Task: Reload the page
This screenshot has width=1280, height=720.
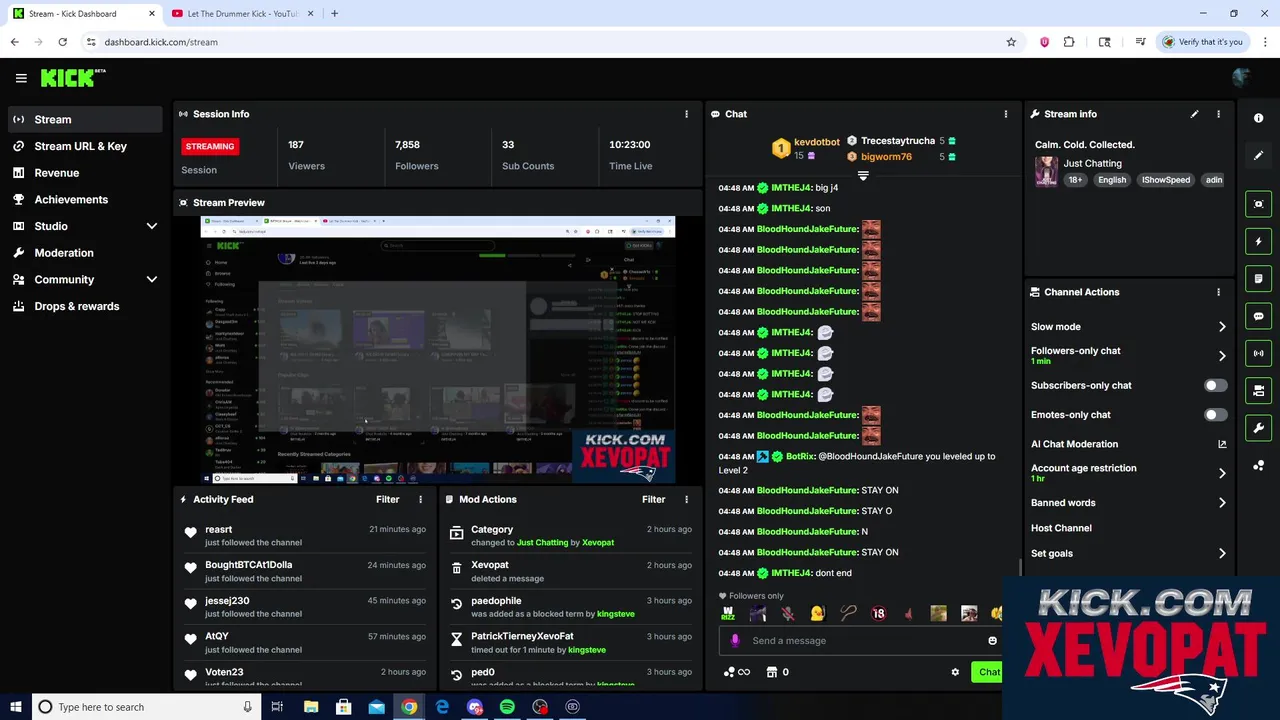Action: pyautogui.click(x=62, y=42)
